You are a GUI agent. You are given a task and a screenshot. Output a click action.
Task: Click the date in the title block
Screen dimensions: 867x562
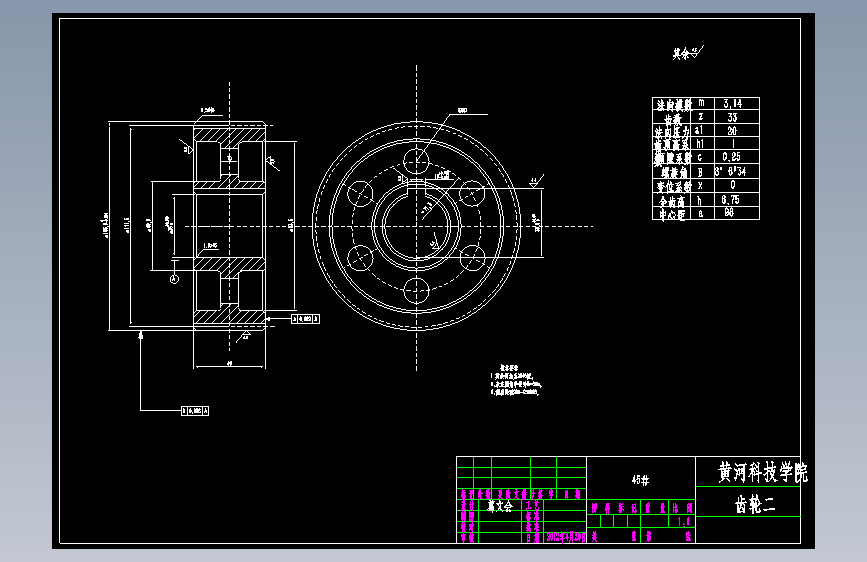pyautogui.click(x=566, y=537)
